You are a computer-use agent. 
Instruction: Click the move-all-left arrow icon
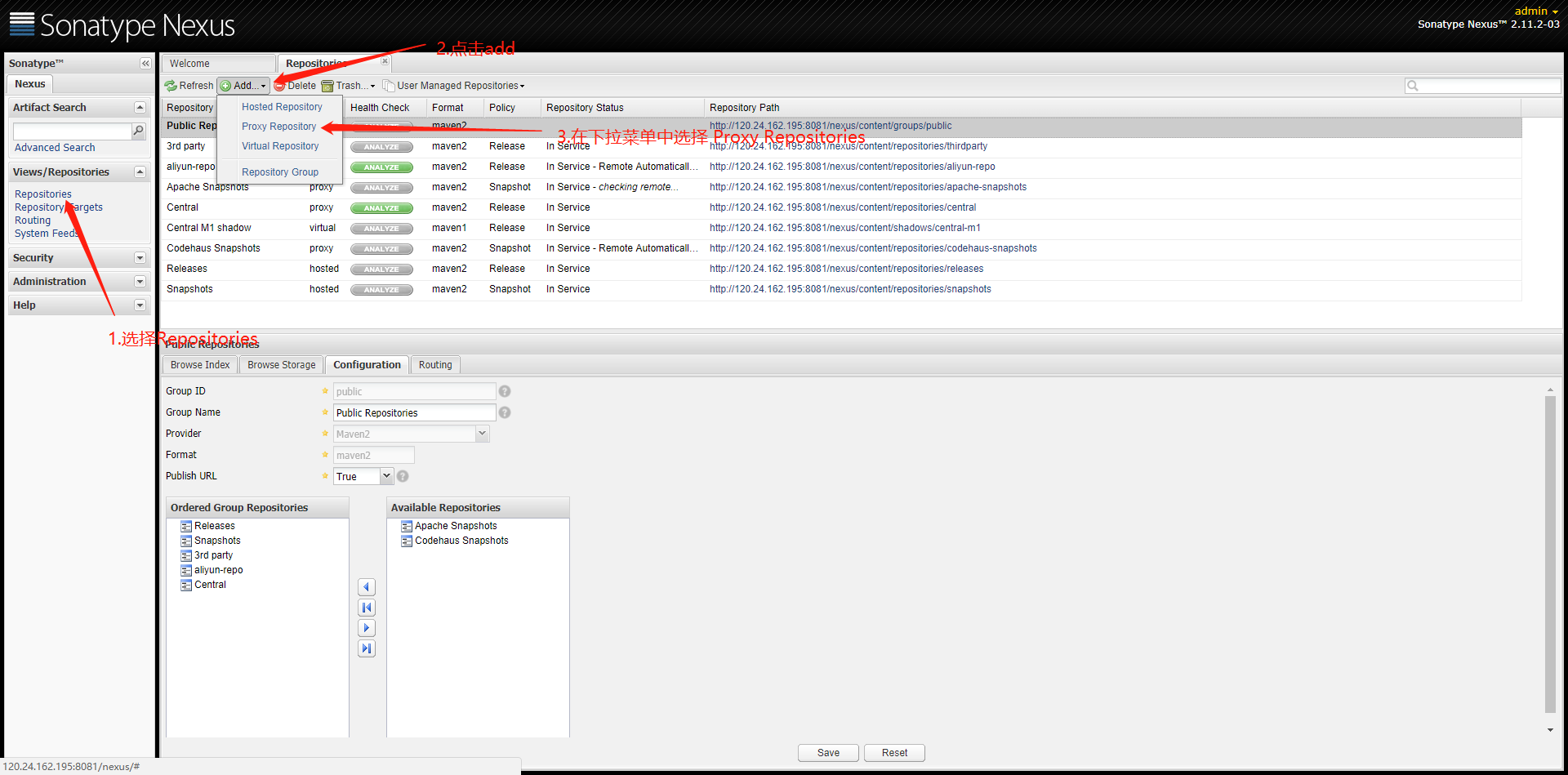pyautogui.click(x=367, y=608)
